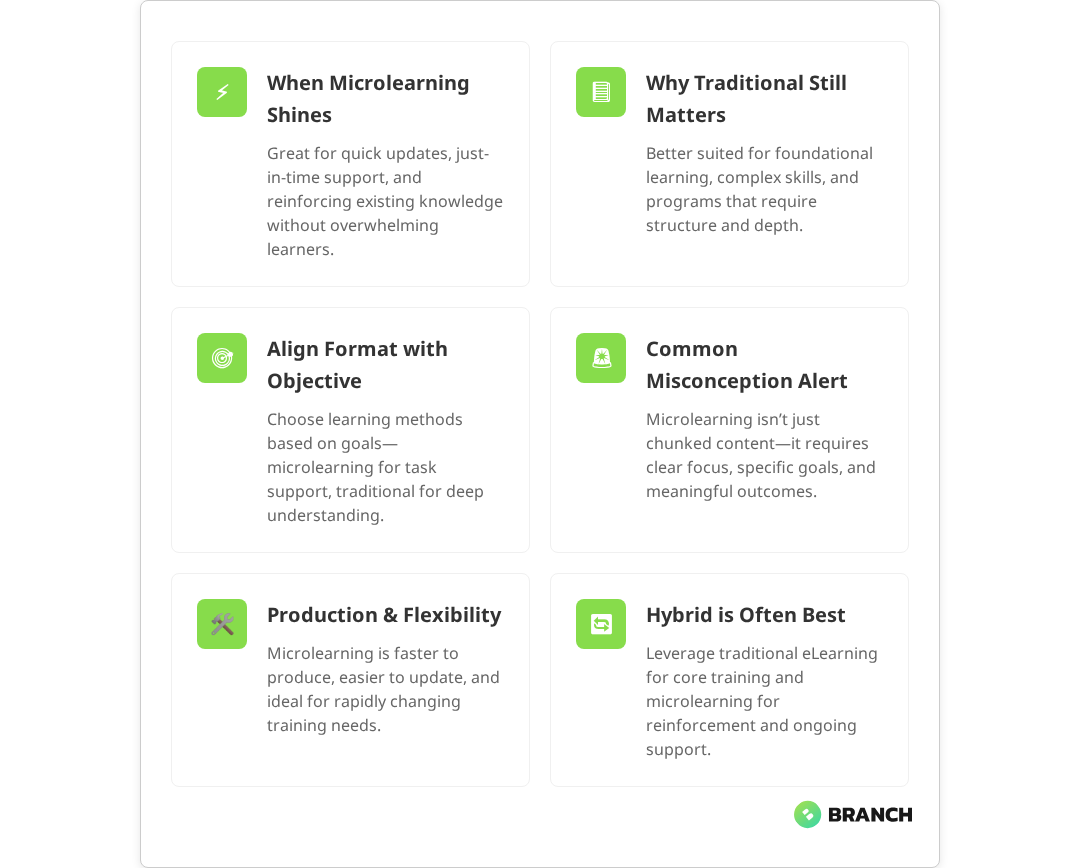Click 'Hybrid is Often Best' title
This screenshot has height=868, width=1080.
(745, 615)
